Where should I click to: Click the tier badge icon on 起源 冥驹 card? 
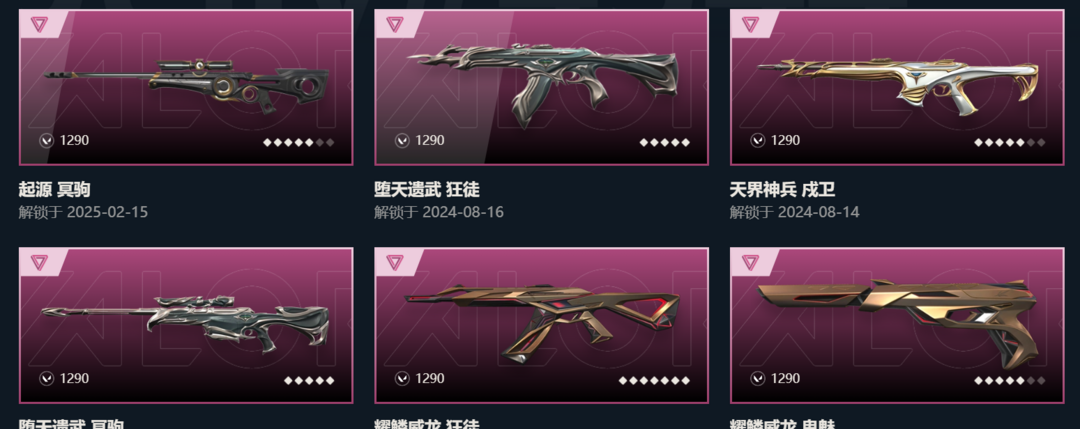point(39,24)
